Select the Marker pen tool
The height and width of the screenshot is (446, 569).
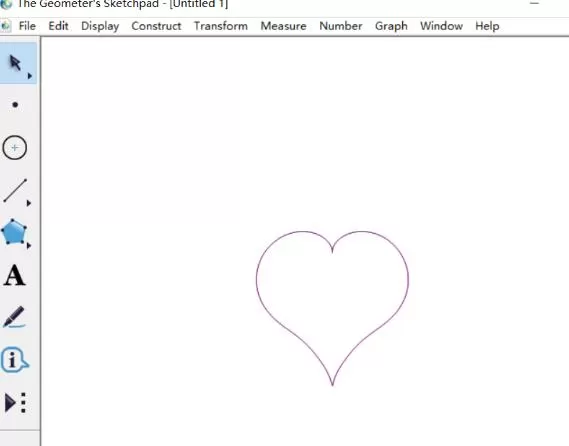click(x=14, y=317)
